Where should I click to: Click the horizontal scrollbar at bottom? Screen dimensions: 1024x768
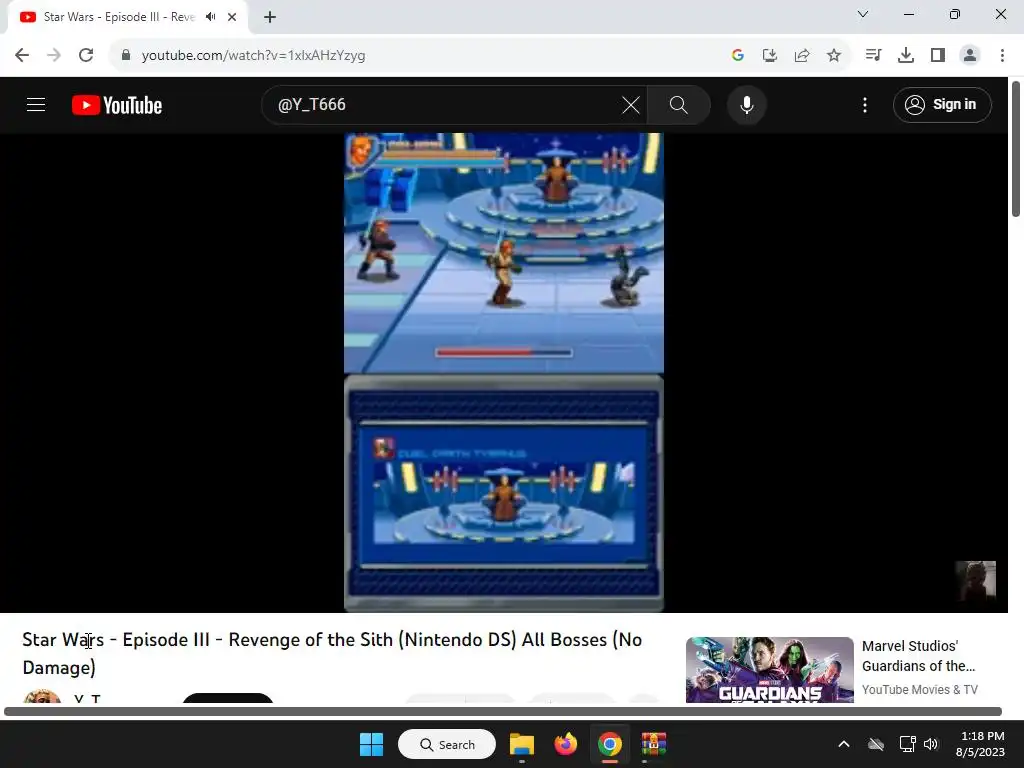coord(503,711)
